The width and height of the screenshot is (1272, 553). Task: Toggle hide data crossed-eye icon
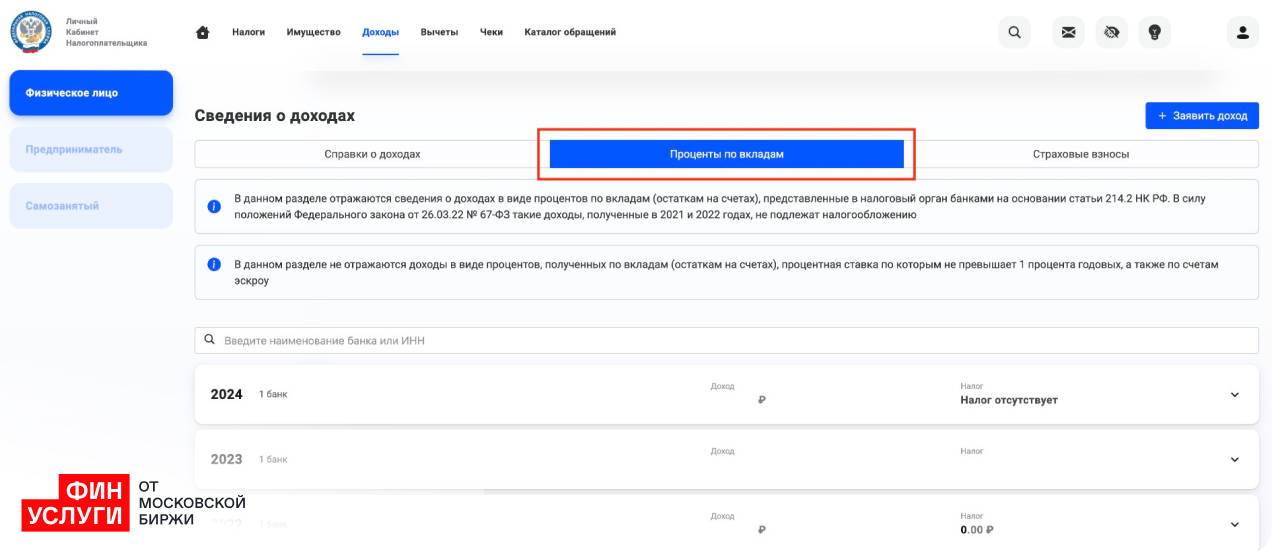[1111, 32]
